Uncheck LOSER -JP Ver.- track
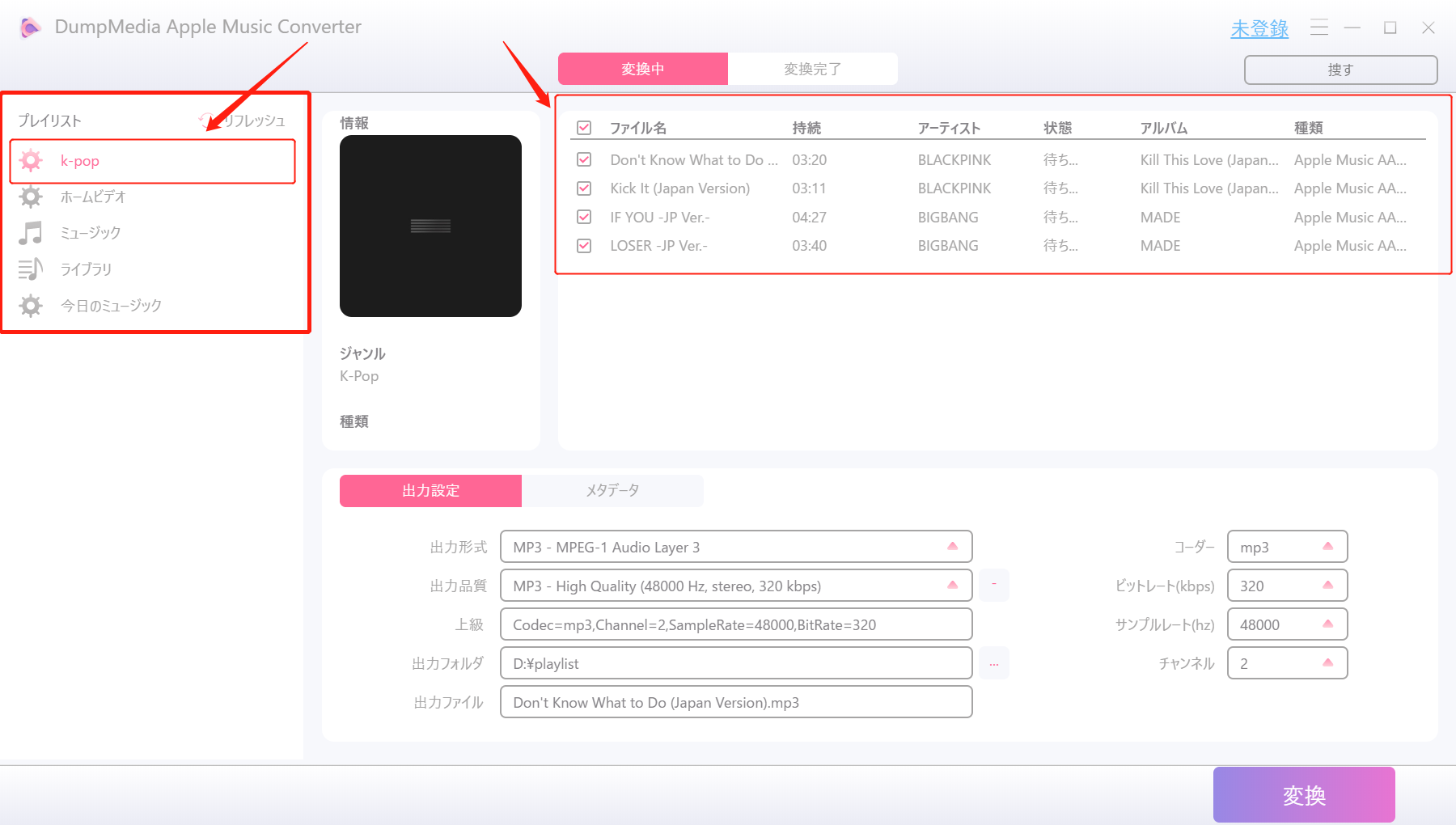Viewport: 1456px width, 825px height. 584,245
